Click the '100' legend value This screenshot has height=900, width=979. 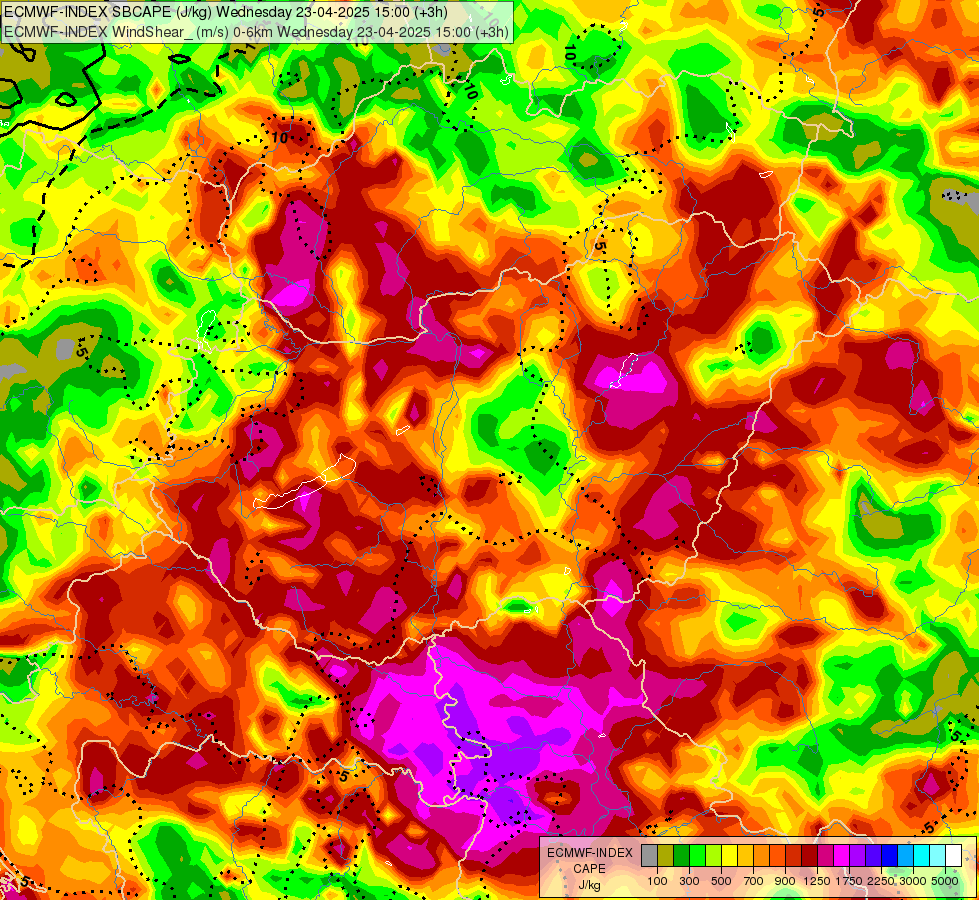coord(657,881)
